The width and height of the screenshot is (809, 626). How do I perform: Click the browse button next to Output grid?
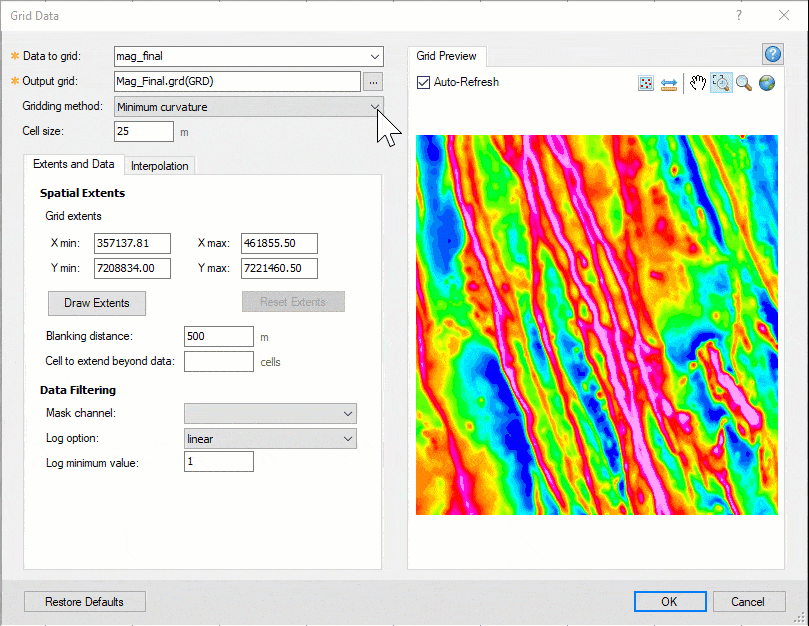pos(373,82)
